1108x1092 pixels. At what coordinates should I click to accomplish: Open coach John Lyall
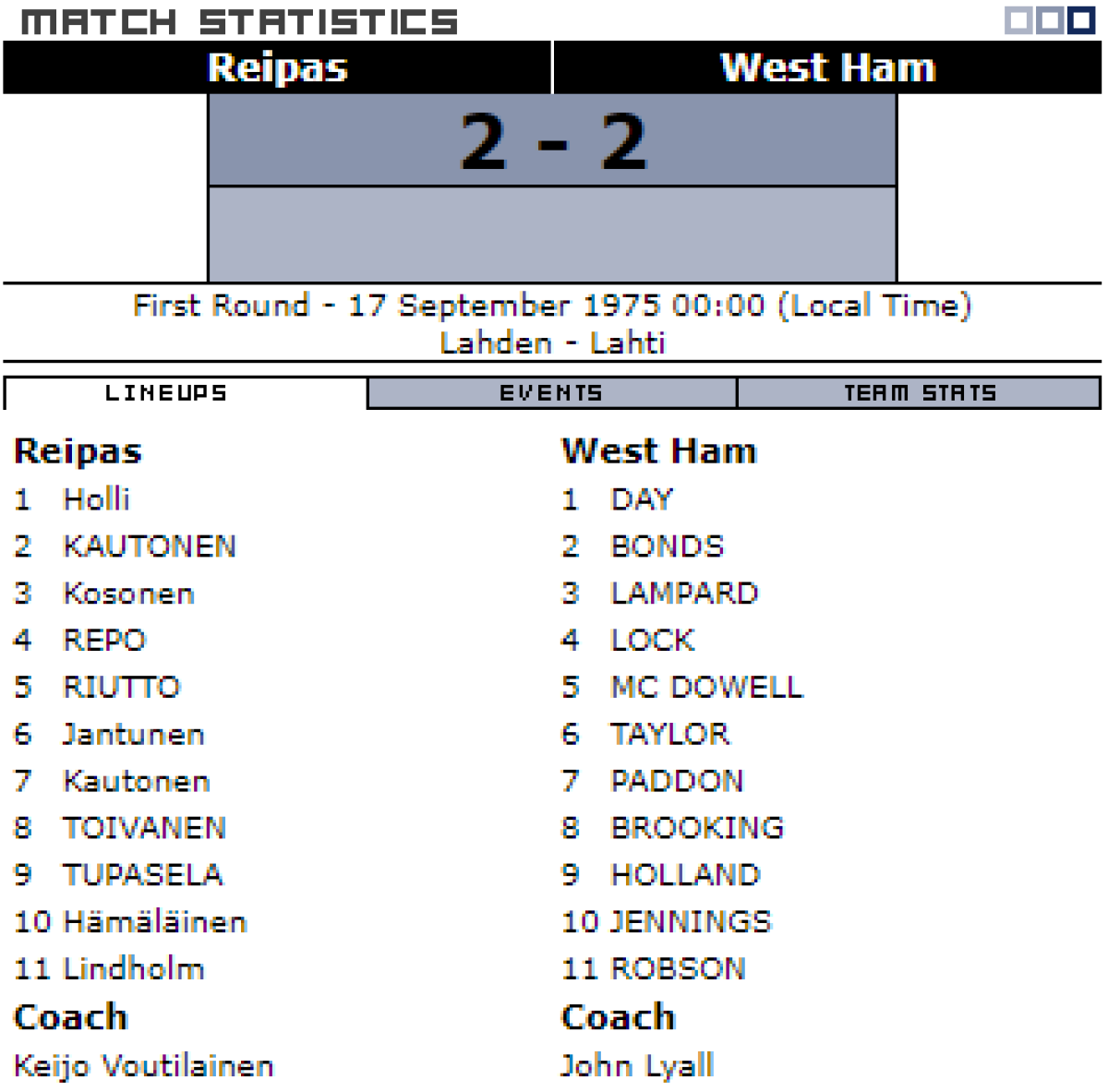coord(637,1066)
